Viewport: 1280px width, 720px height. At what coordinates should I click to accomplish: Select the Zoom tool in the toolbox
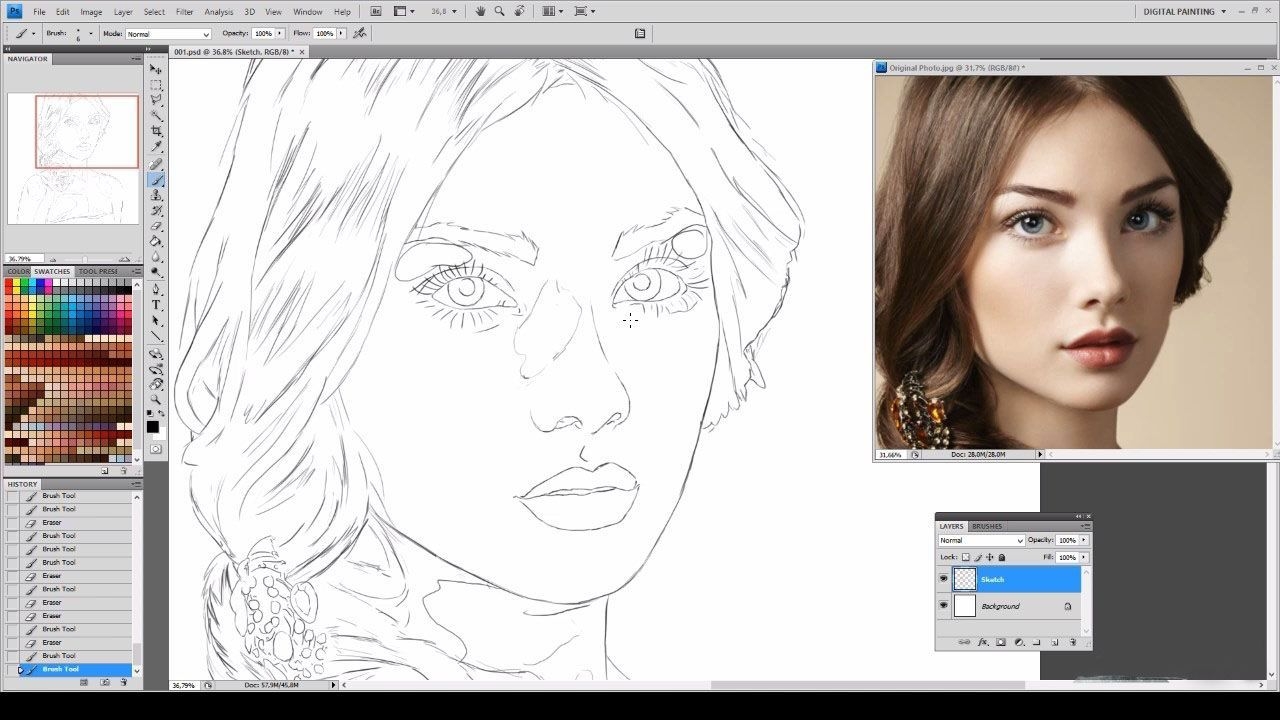coord(156,399)
